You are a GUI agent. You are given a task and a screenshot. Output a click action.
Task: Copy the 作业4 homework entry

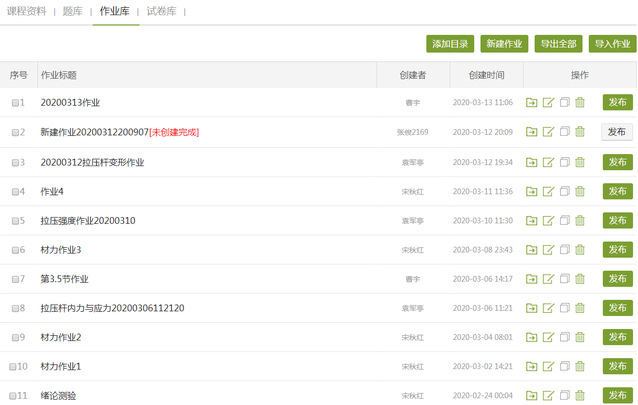[x=564, y=191]
